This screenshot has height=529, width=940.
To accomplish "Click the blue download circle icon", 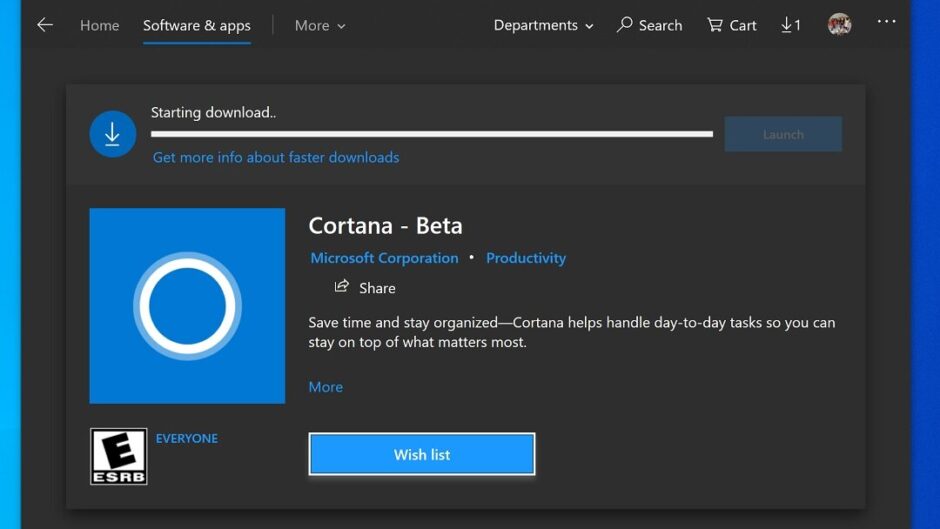I will (113, 134).
